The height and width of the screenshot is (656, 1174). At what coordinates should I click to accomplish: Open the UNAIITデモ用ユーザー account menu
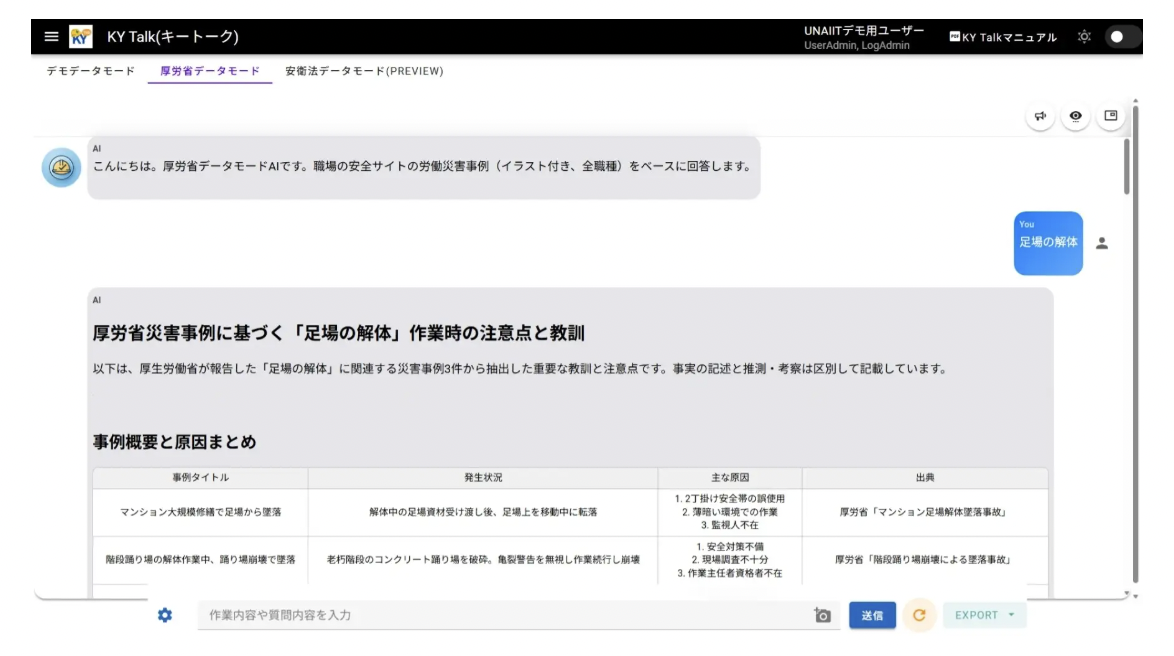tap(863, 37)
